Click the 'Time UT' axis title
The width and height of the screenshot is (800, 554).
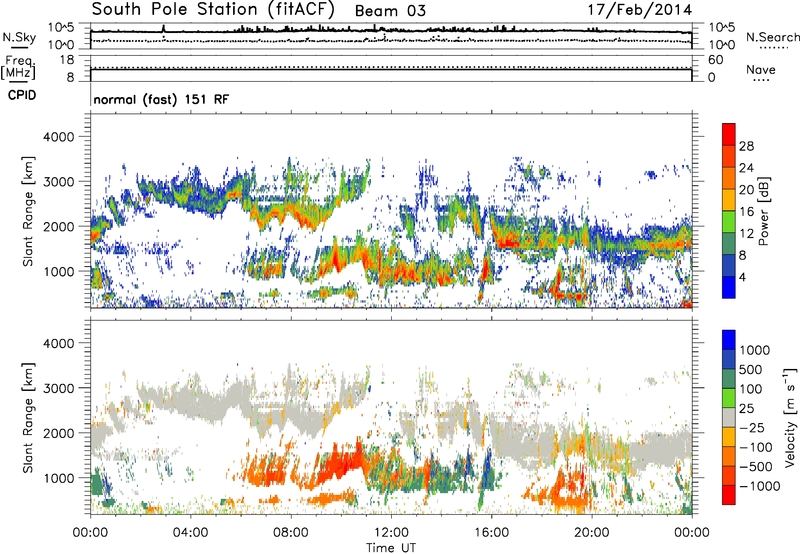coord(391,548)
